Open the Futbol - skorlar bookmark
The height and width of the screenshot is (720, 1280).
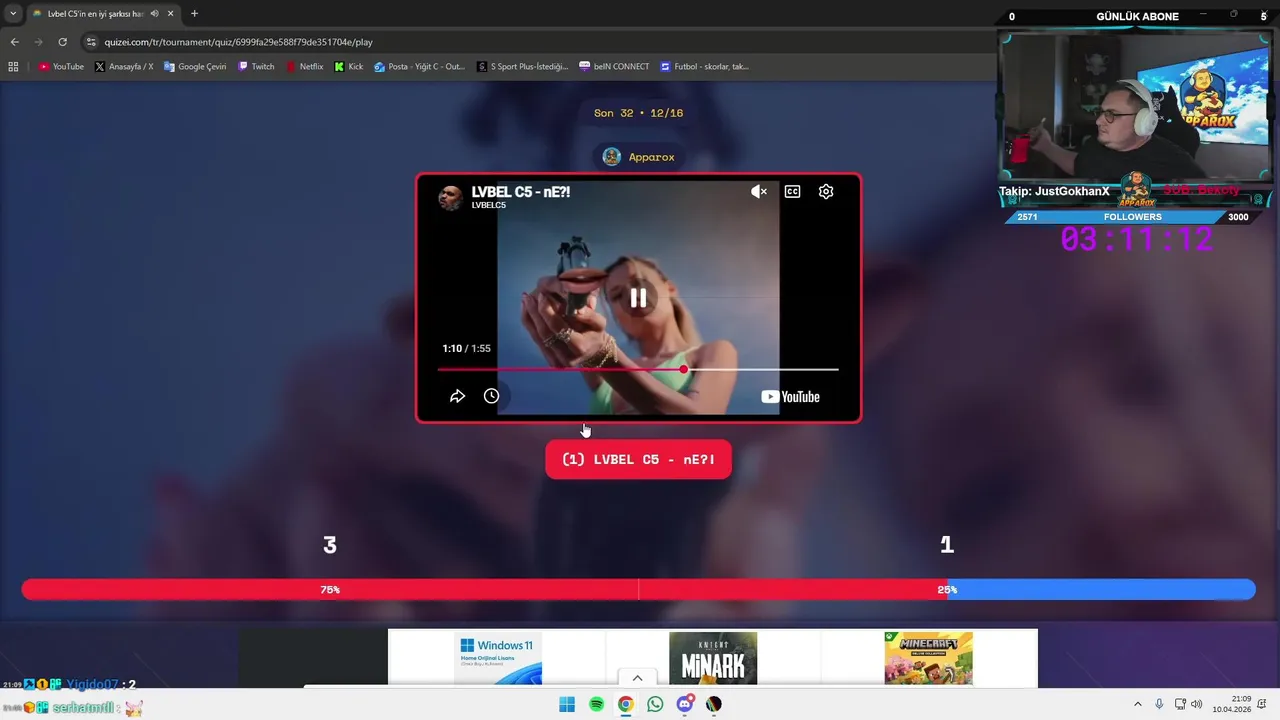(x=705, y=66)
